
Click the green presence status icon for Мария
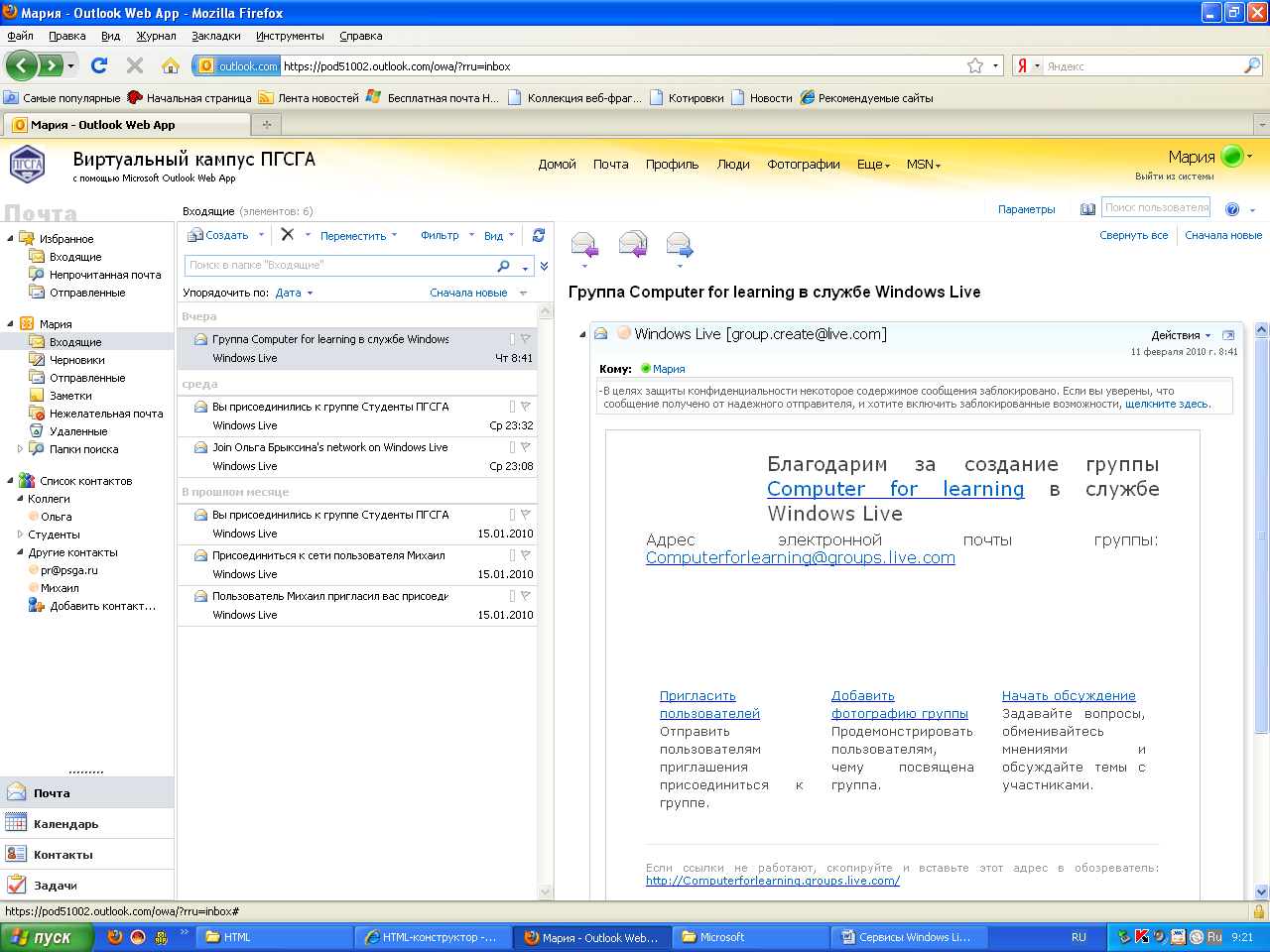1232,156
